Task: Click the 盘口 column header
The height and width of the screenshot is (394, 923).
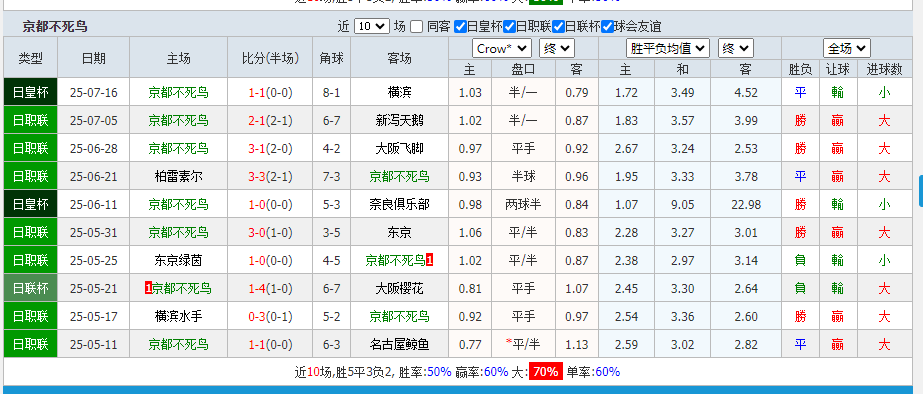Action: click(x=523, y=69)
